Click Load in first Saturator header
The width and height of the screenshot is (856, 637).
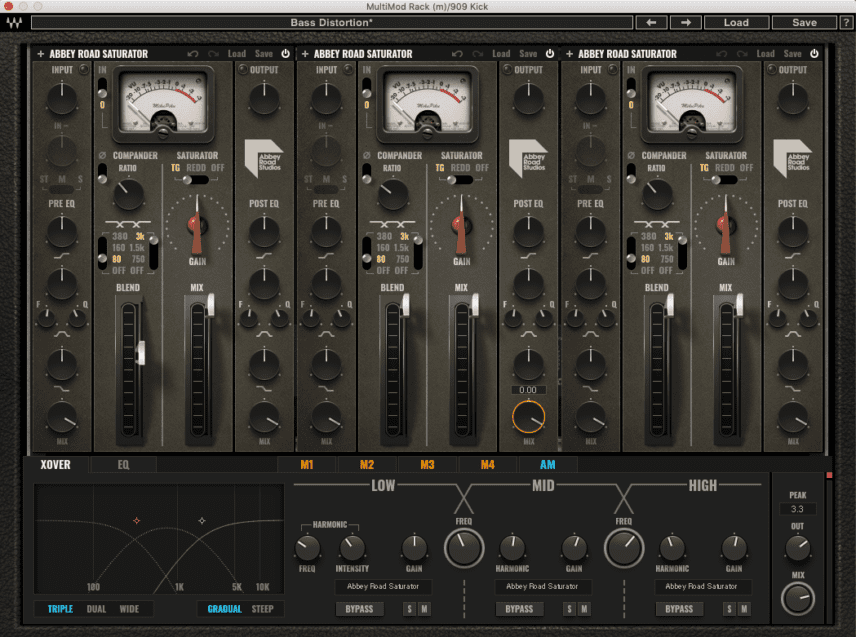(237, 53)
